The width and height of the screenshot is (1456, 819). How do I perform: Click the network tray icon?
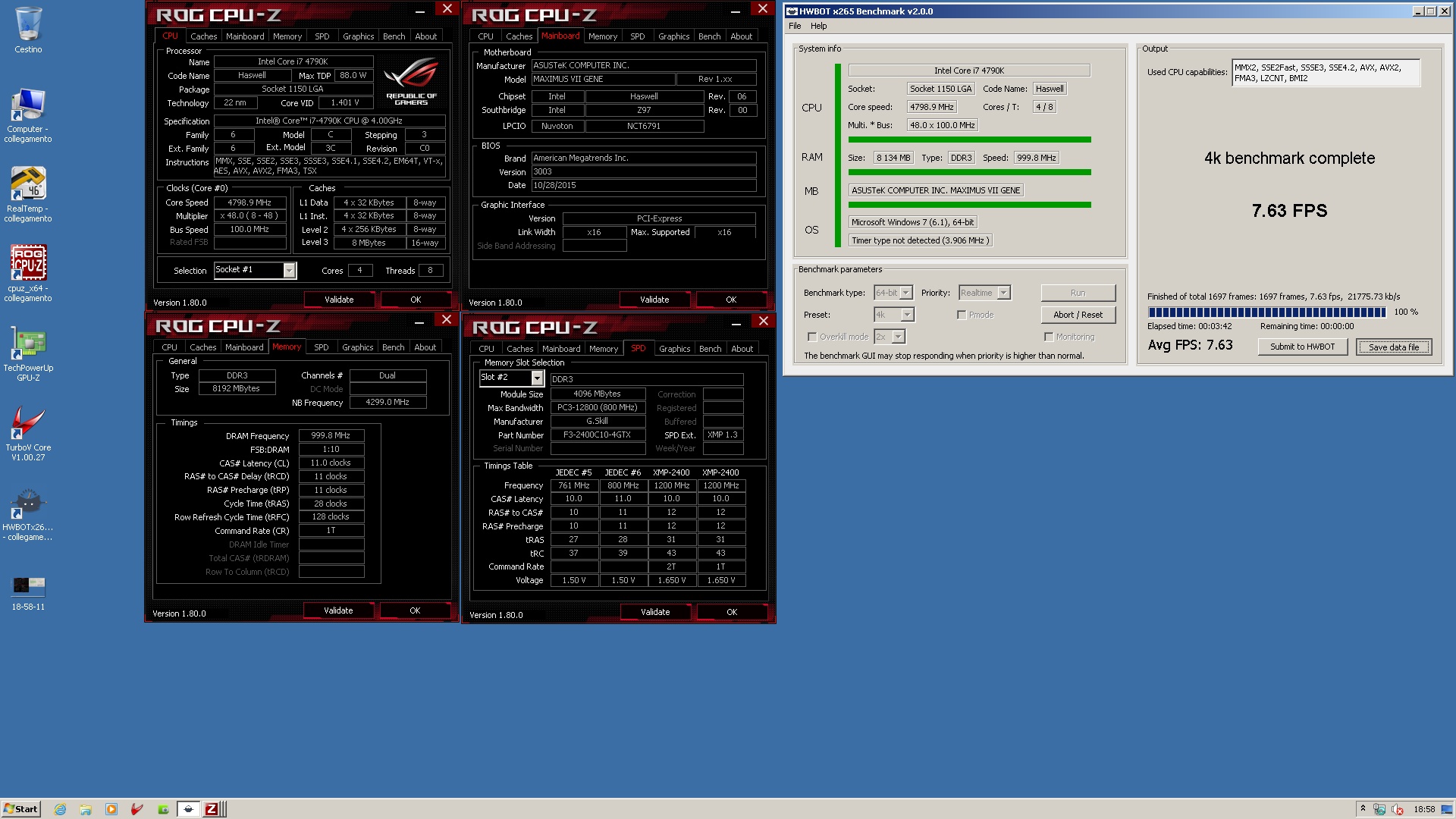pyautogui.click(x=1379, y=809)
